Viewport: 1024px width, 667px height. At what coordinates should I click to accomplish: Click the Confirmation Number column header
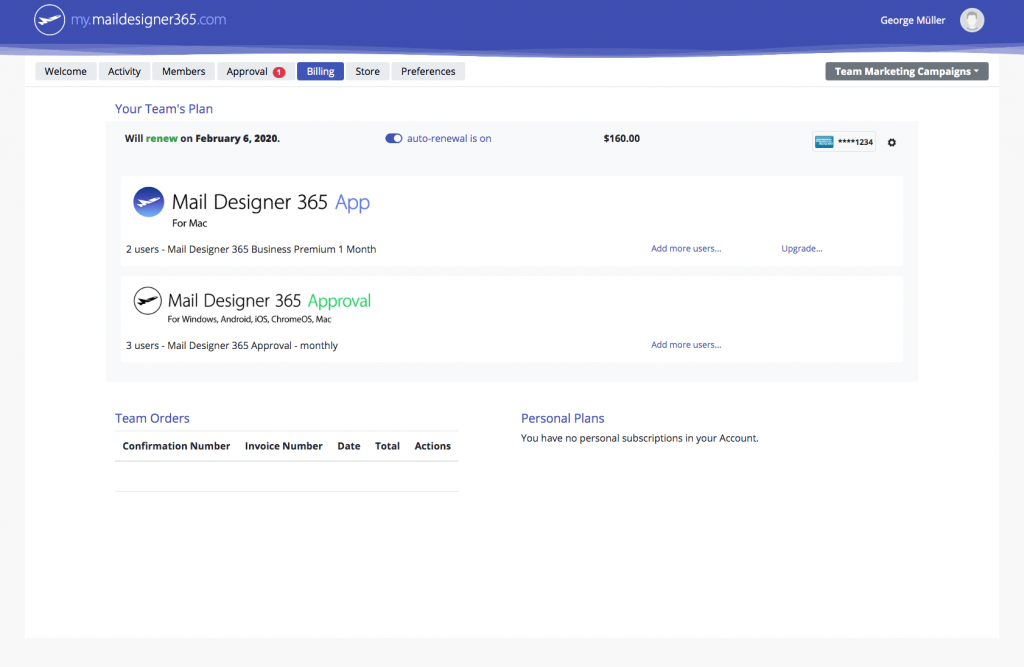[x=176, y=446]
